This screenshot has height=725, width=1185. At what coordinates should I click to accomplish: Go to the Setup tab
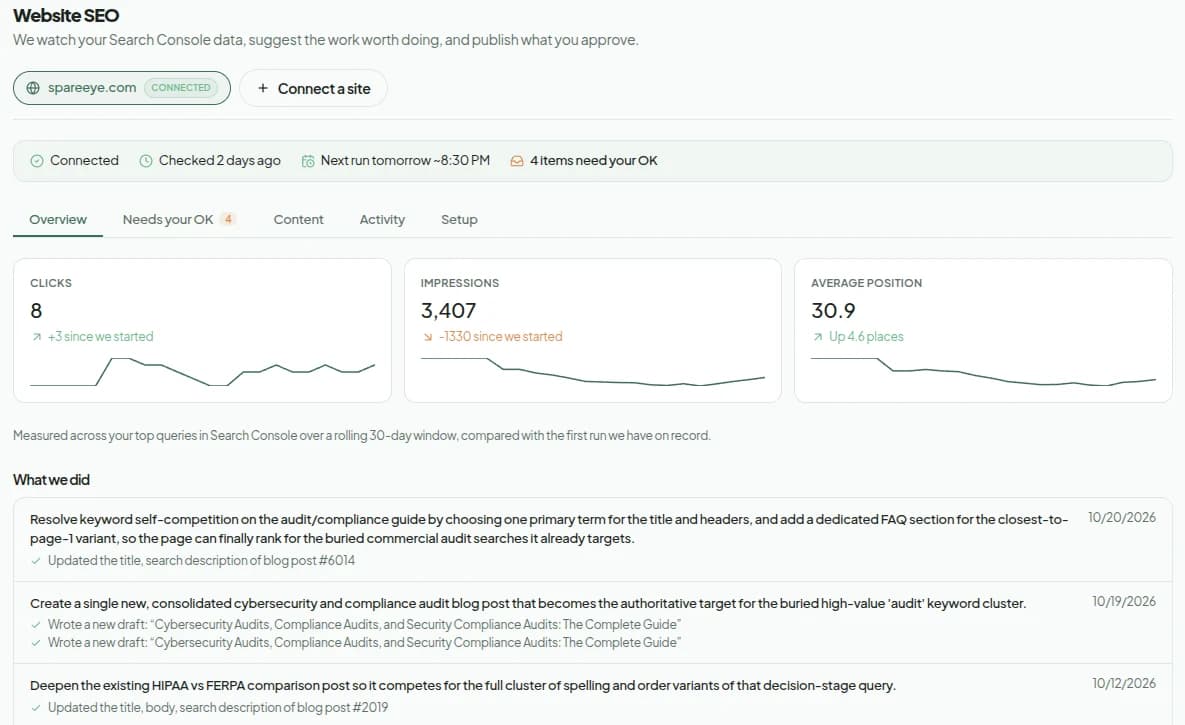point(459,220)
